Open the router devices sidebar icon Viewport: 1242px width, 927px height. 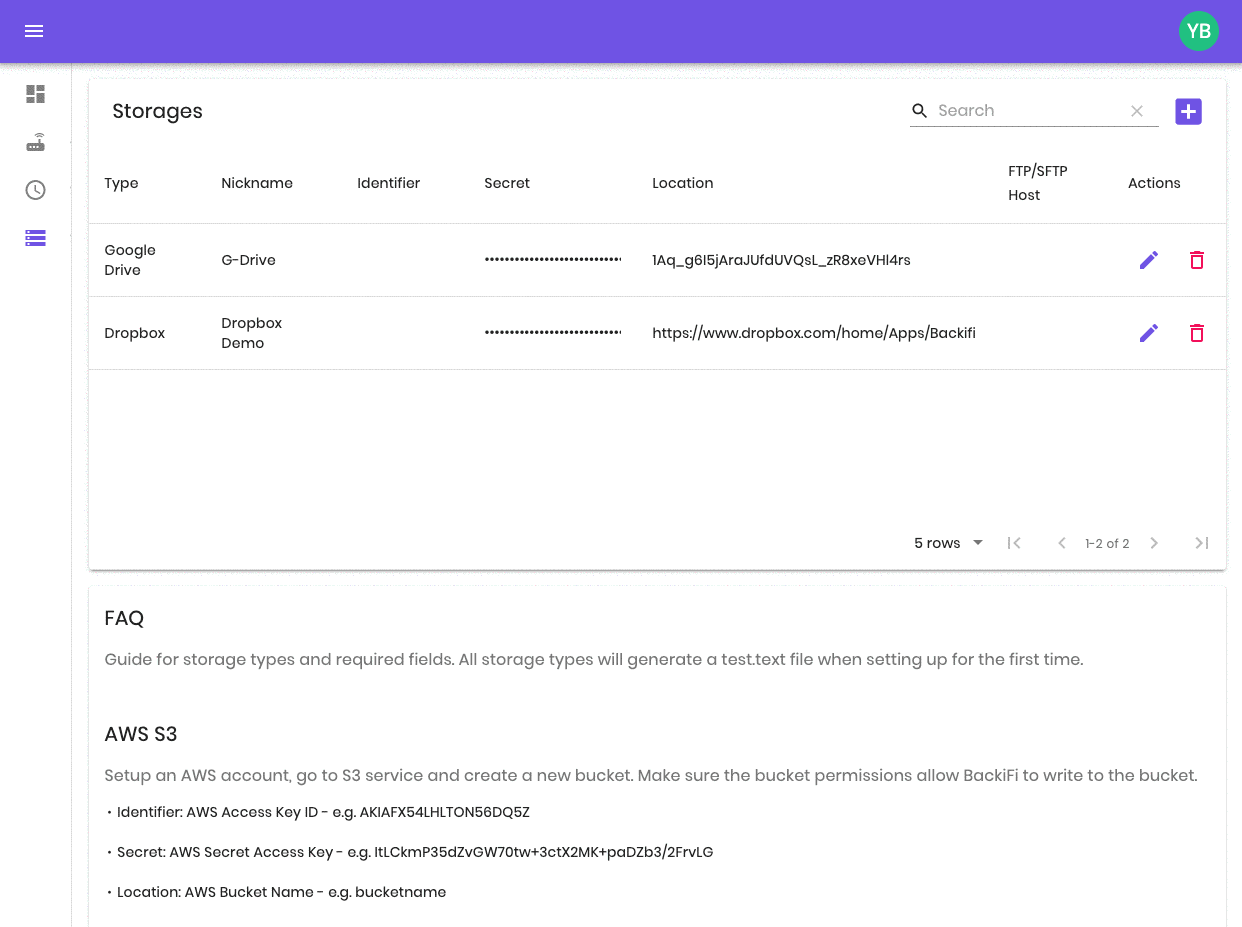click(36, 142)
